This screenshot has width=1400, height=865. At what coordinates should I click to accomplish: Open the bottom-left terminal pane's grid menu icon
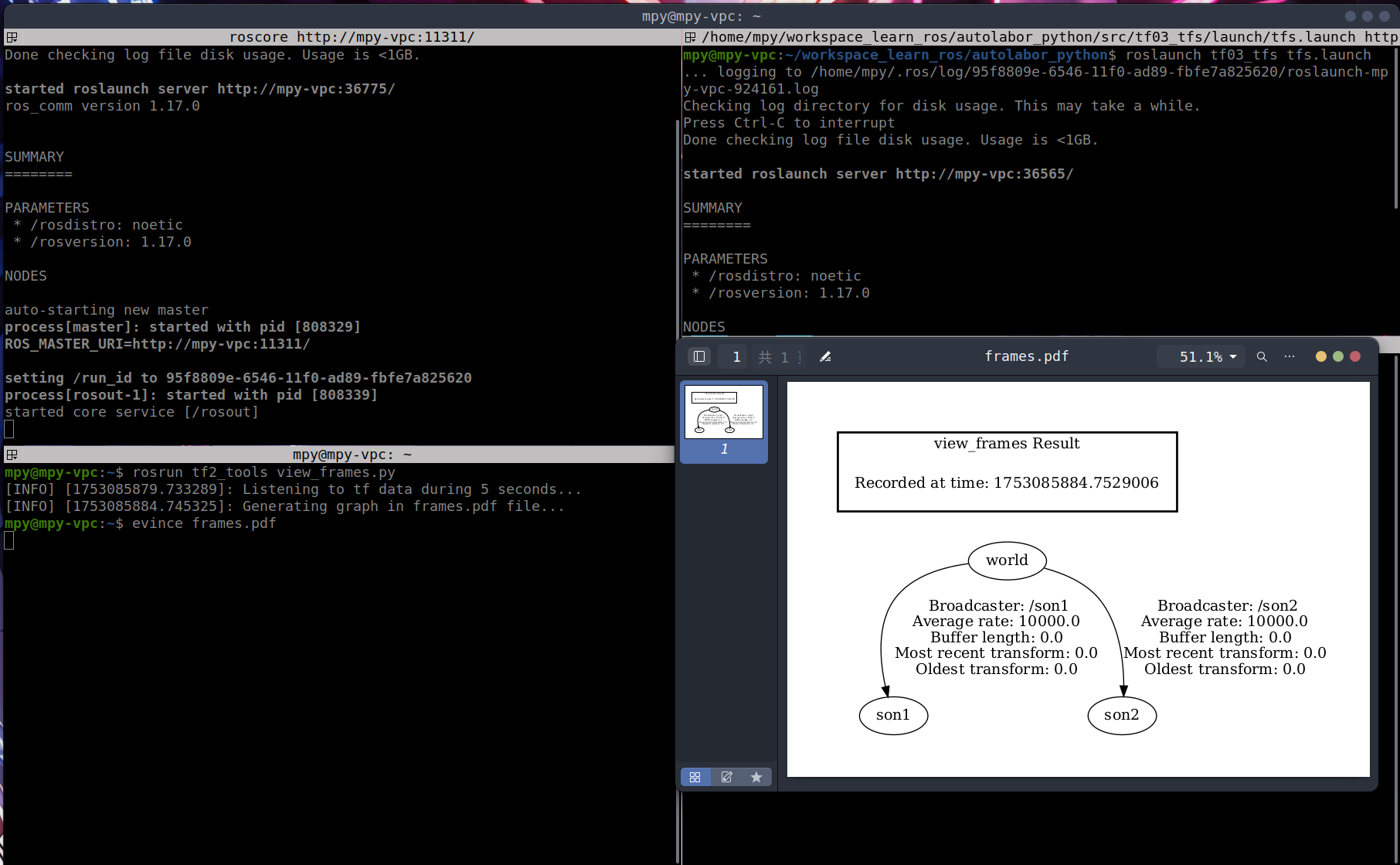click(12, 455)
